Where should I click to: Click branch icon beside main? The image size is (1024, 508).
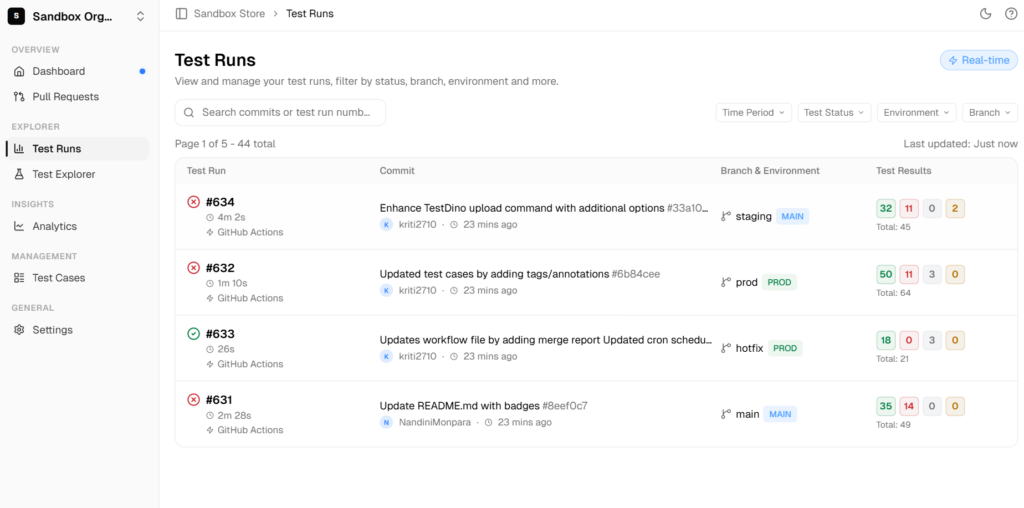coord(726,414)
